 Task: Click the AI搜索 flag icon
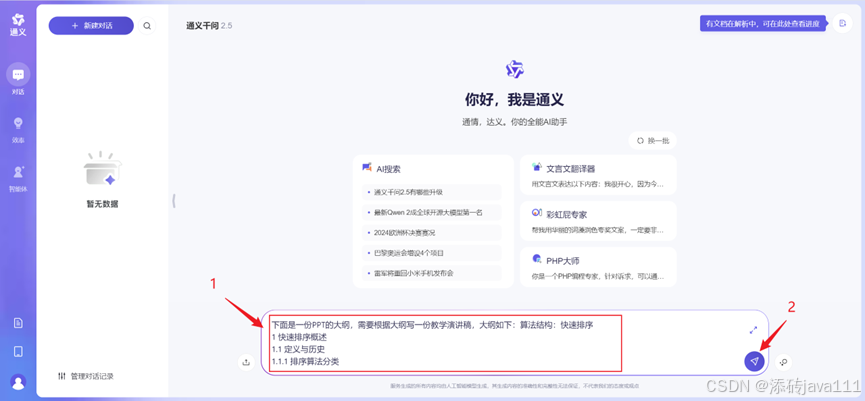(367, 168)
